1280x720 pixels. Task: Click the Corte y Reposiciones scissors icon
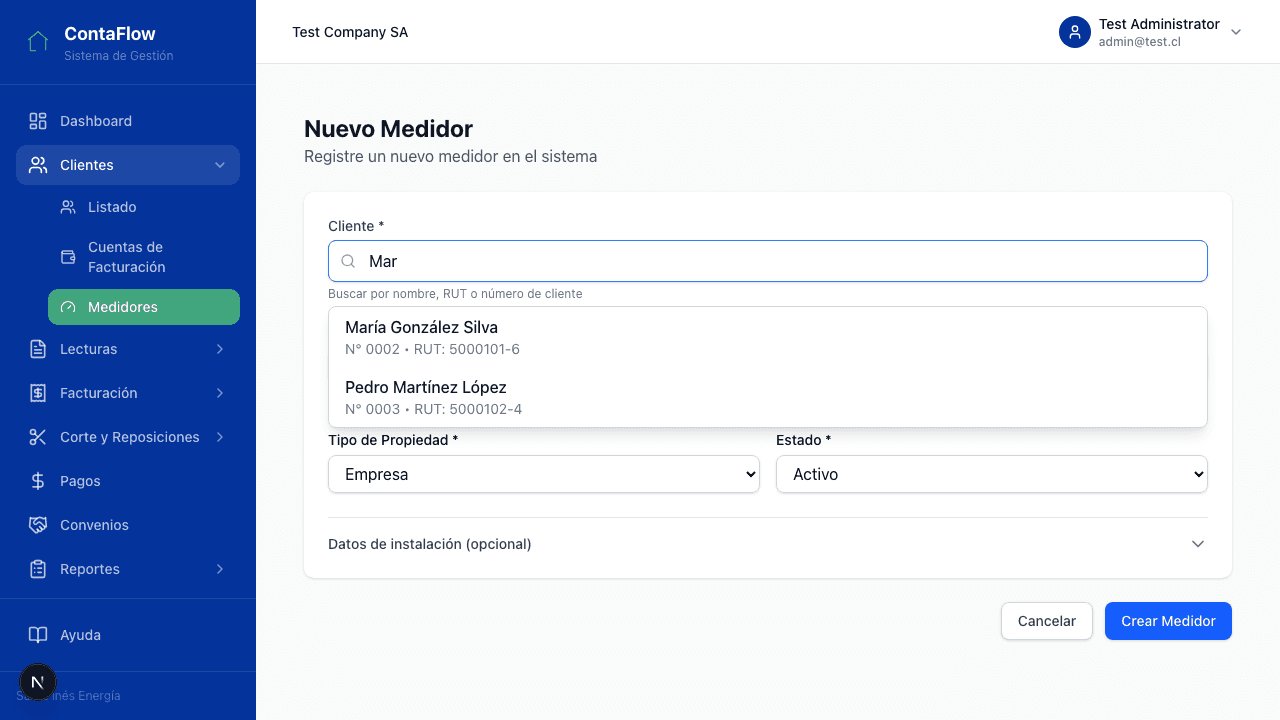pyautogui.click(x=38, y=437)
